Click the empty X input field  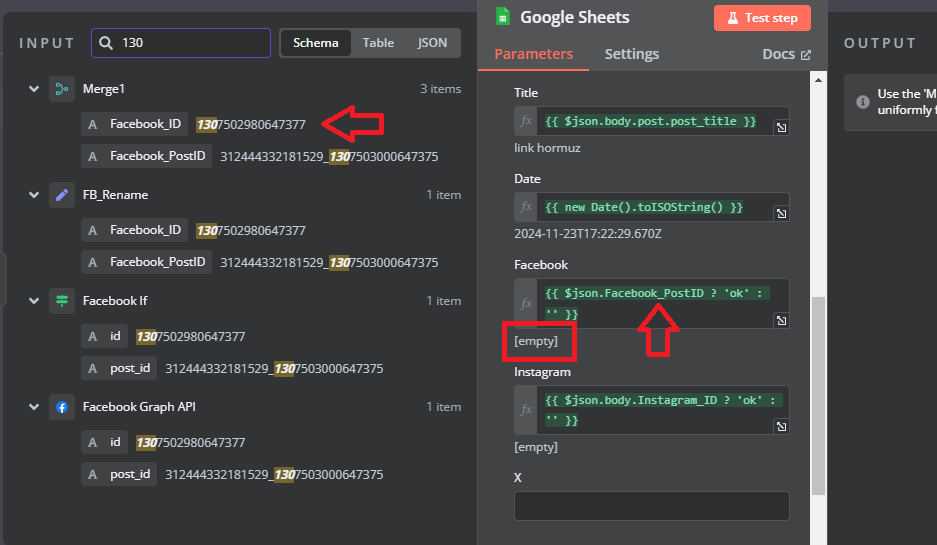point(651,506)
